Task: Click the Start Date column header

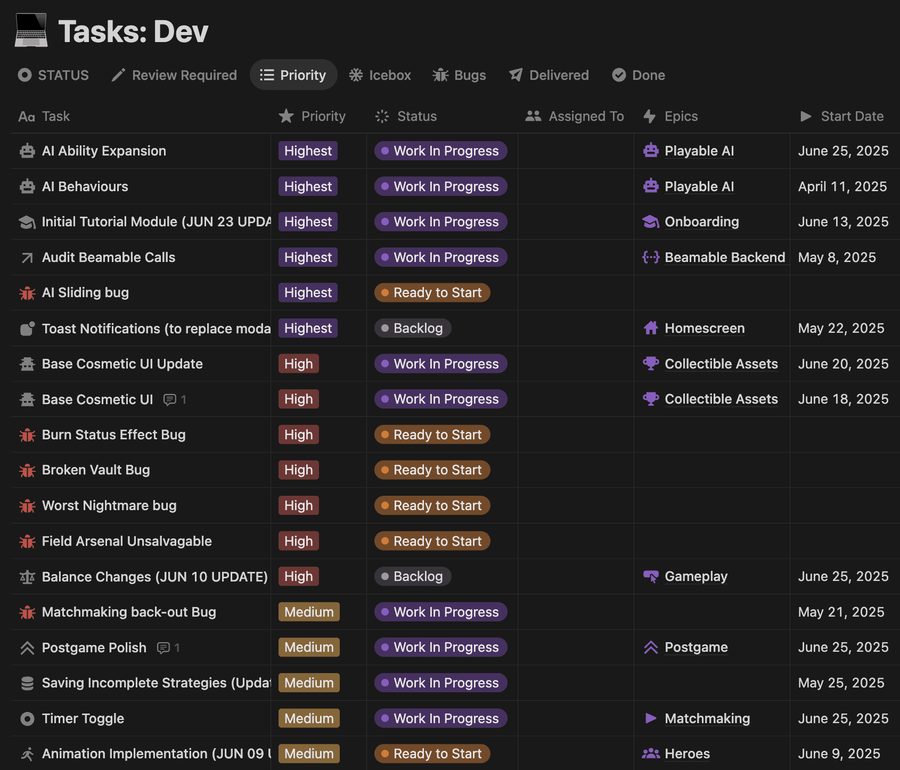Action: [841, 116]
